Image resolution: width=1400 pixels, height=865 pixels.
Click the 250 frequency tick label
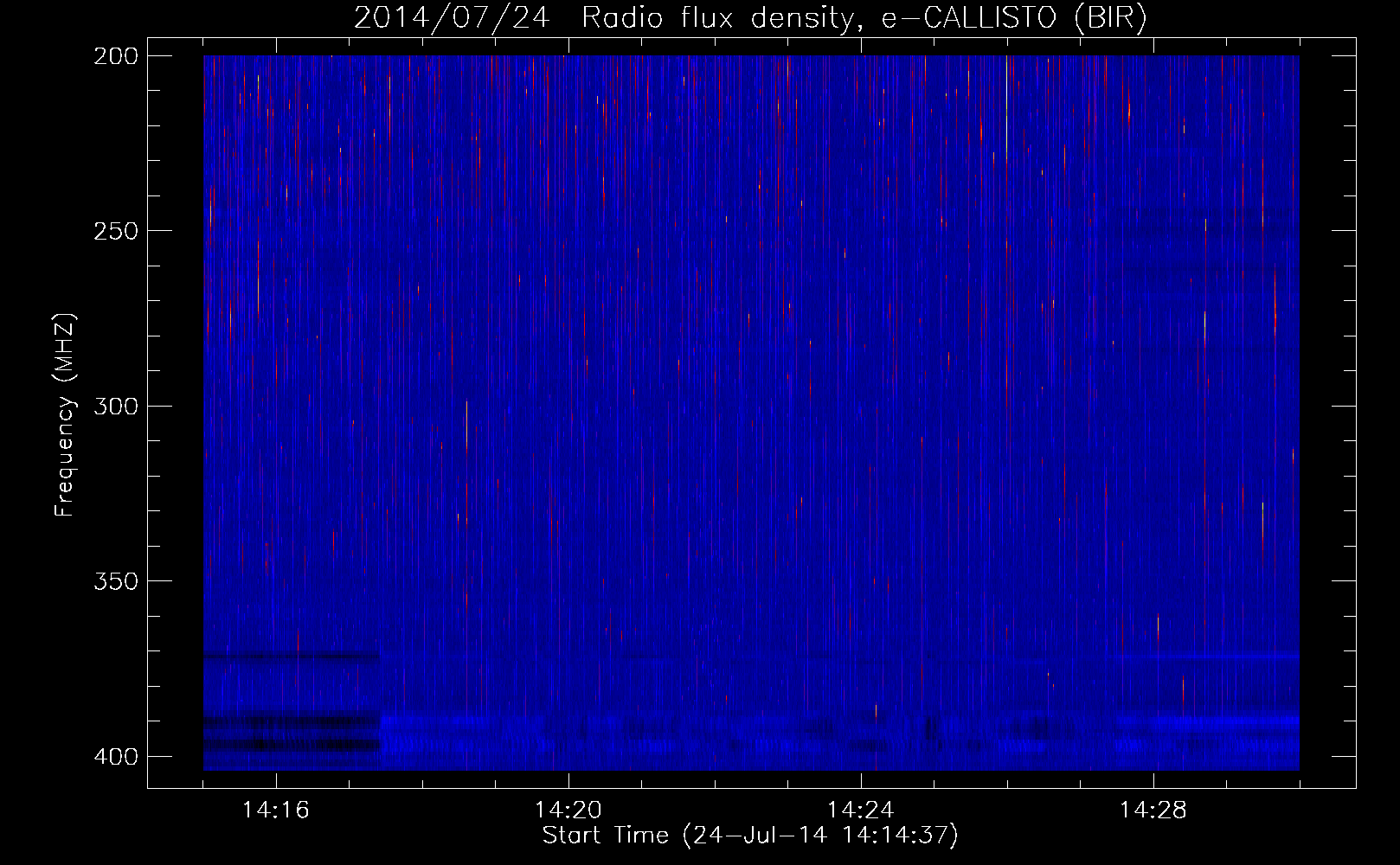(115, 231)
